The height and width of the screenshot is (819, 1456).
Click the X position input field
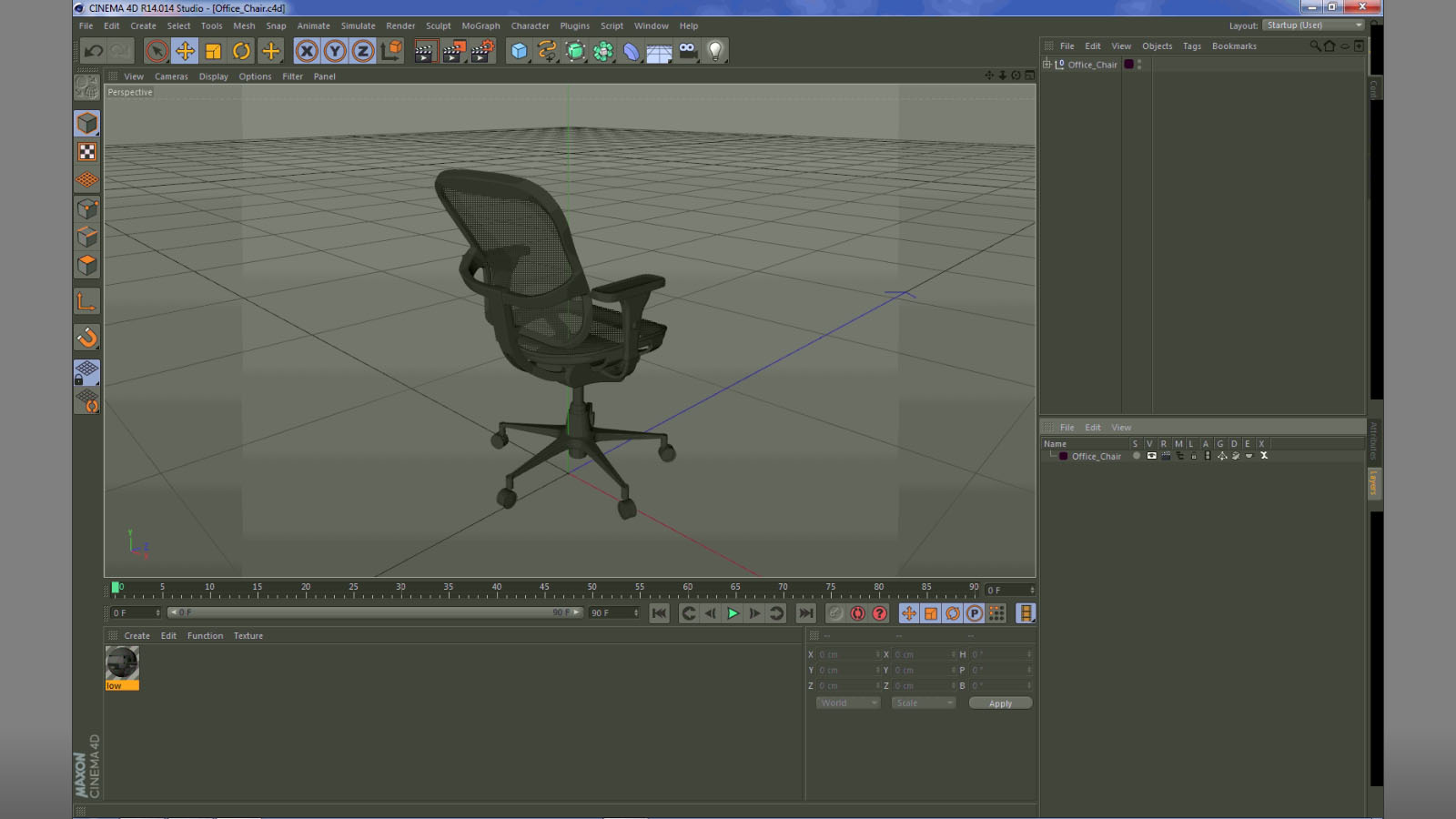[x=847, y=654]
